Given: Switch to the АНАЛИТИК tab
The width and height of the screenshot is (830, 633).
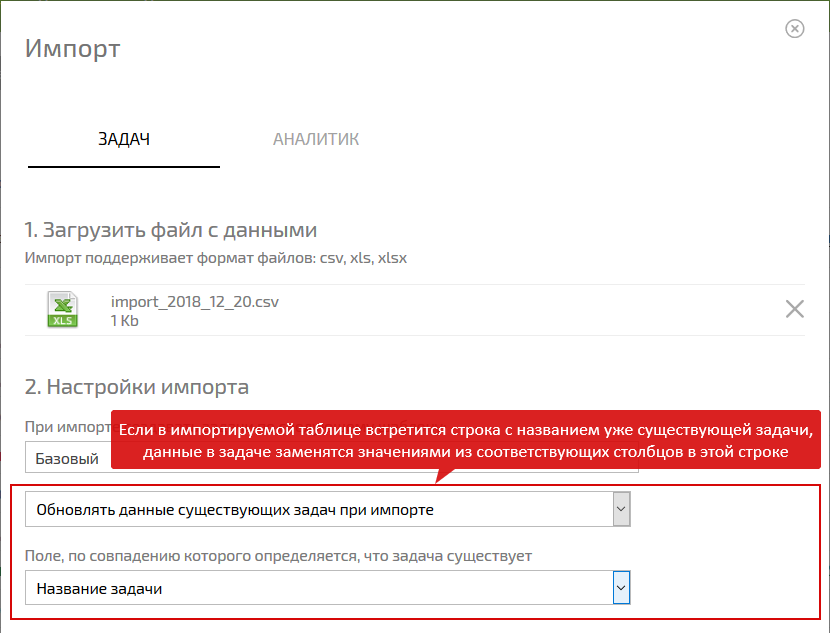Looking at the screenshot, I should pos(316,139).
